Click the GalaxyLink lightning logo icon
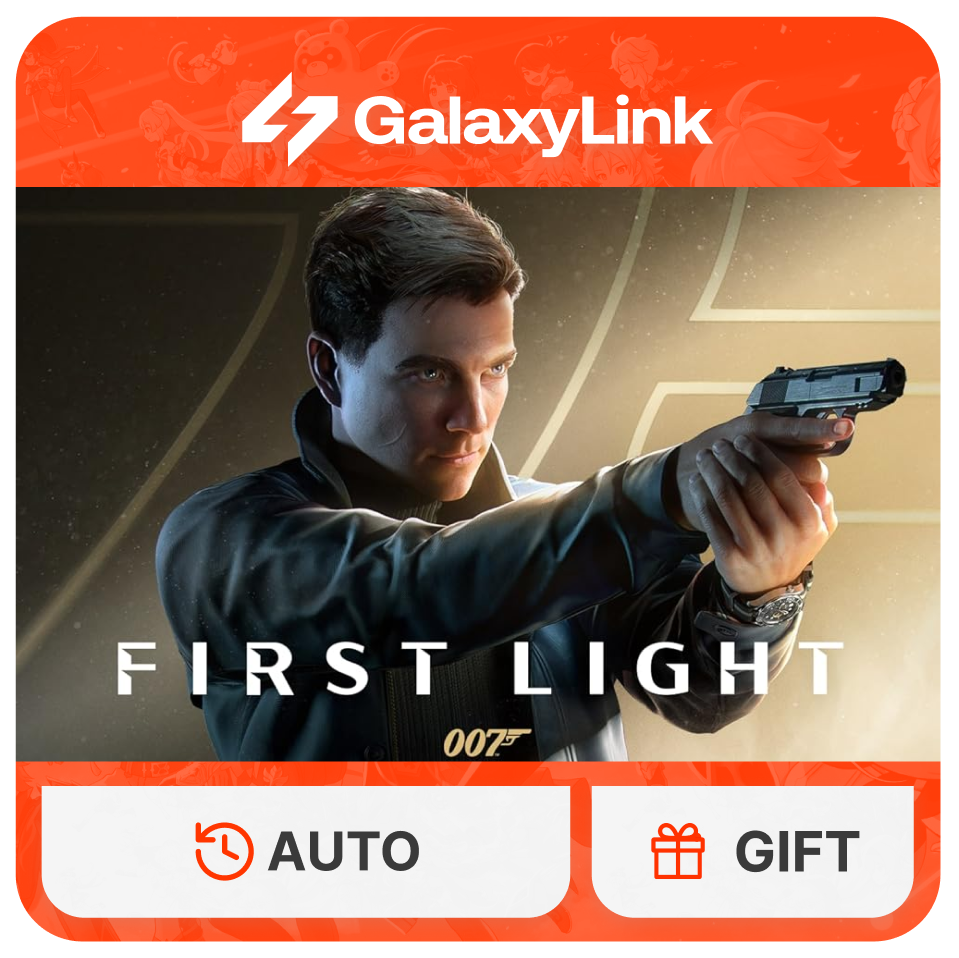The image size is (959, 958). [x=289, y=119]
